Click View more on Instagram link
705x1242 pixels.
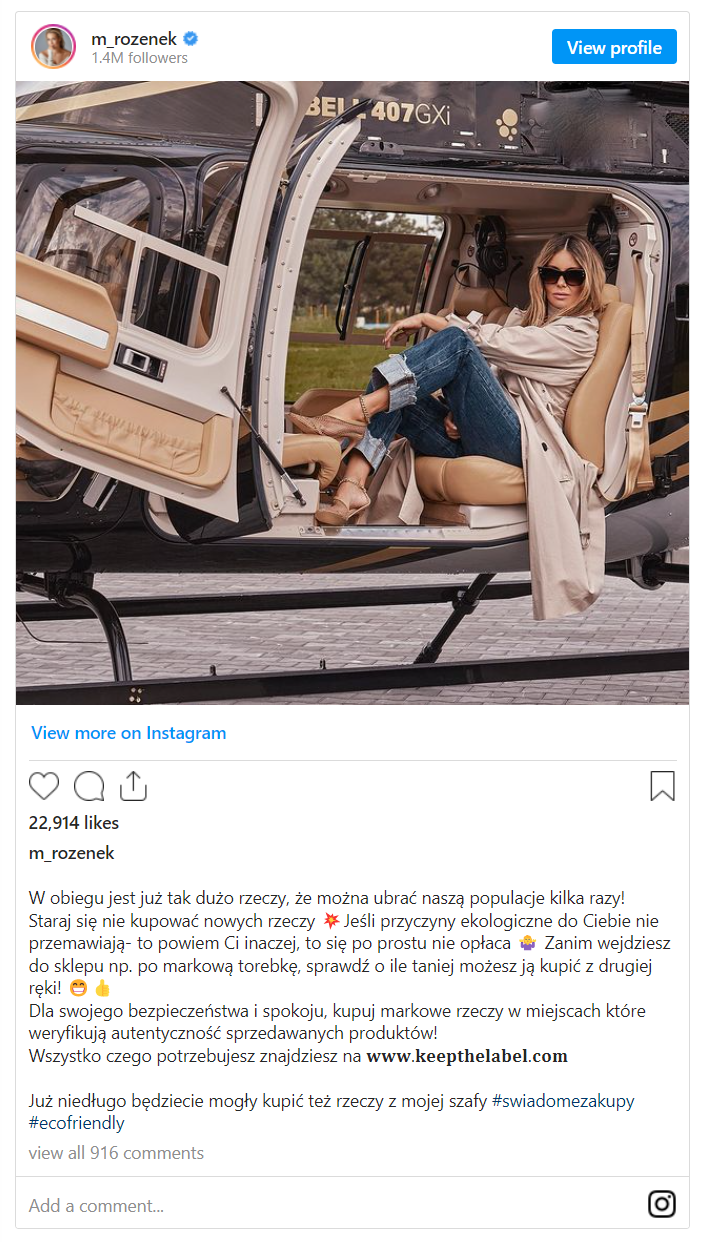point(129,733)
